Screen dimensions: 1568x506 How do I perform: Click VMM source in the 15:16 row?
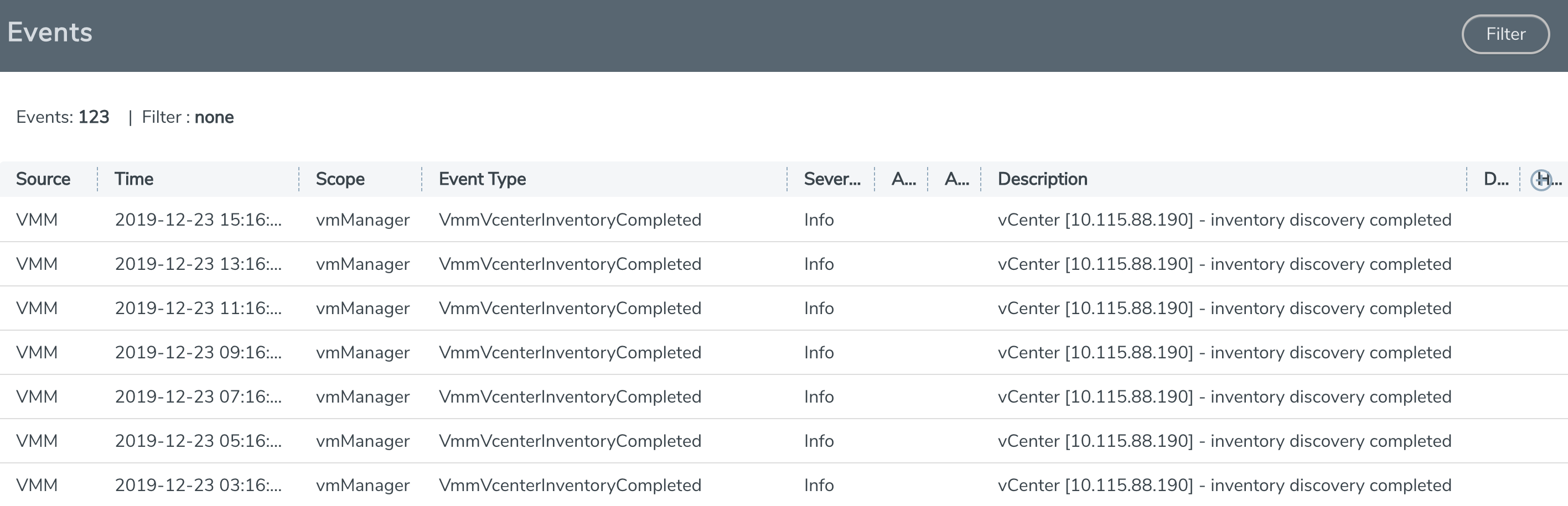tap(37, 220)
